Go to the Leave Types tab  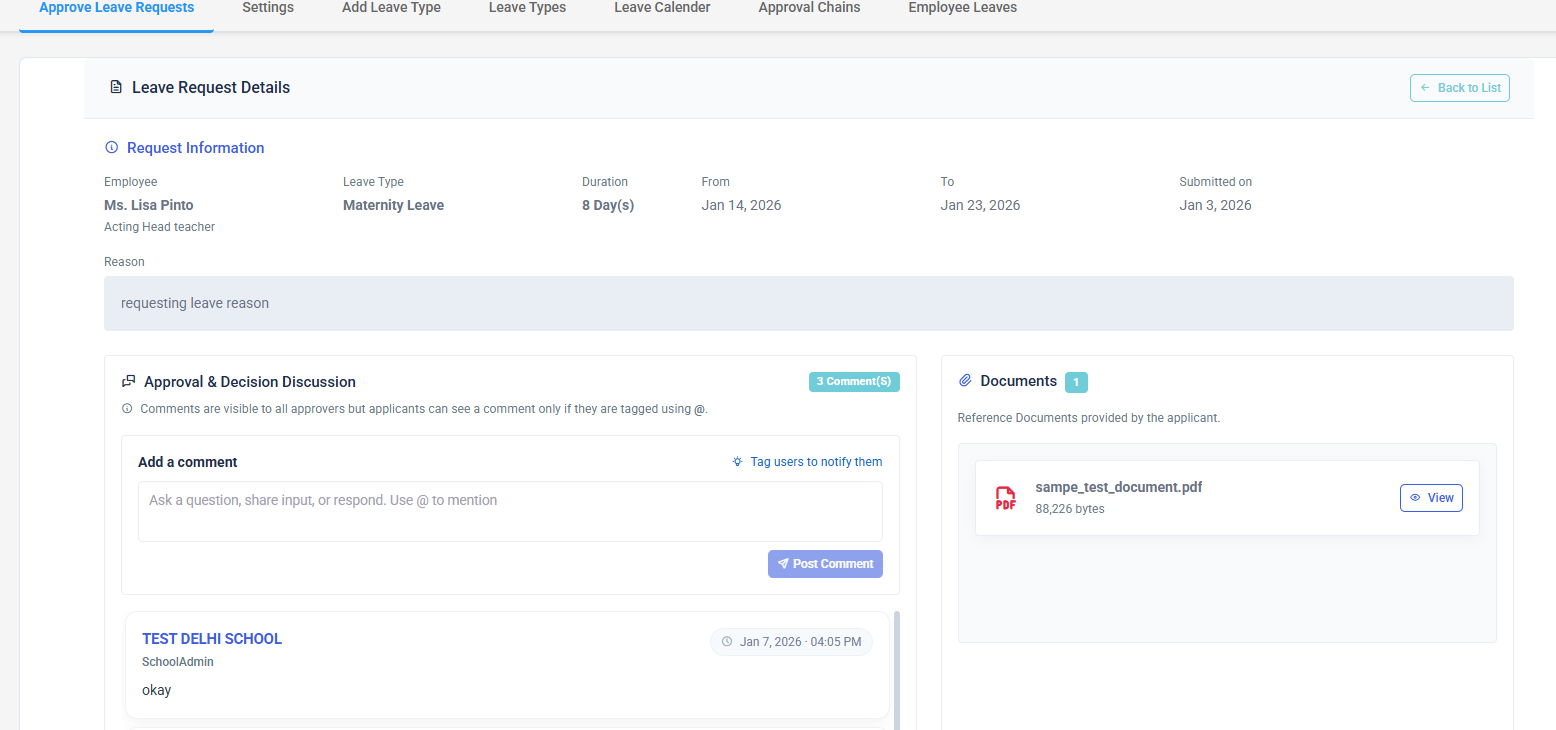(527, 8)
